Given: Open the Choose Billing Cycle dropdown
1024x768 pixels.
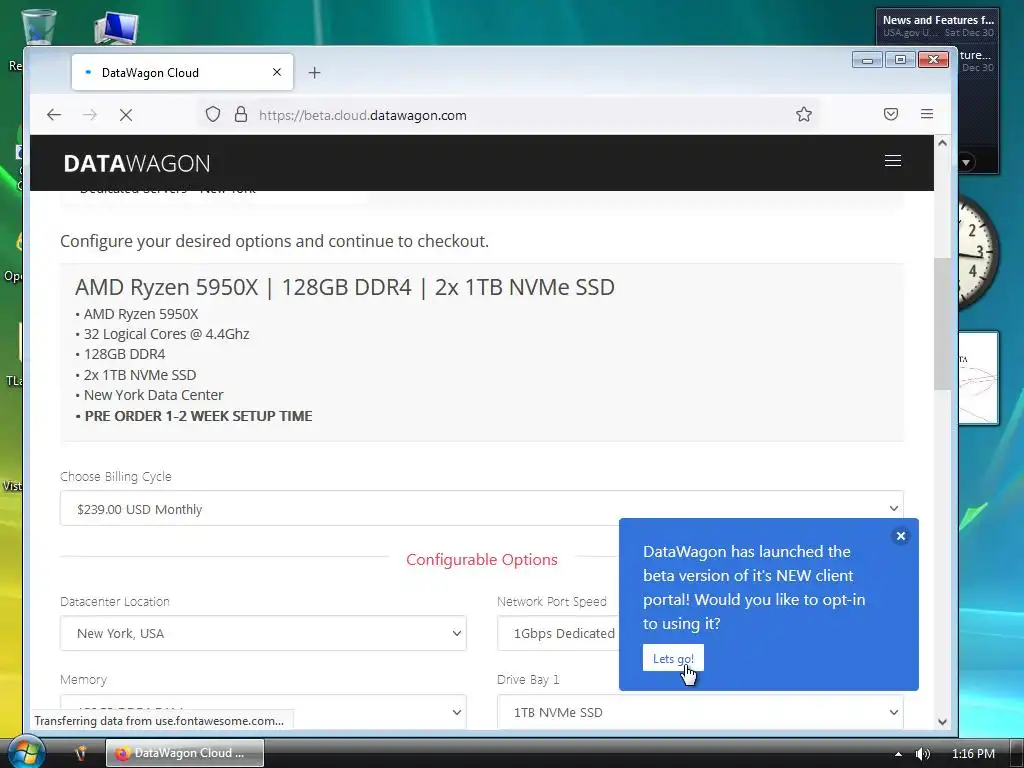Looking at the screenshot, I should (482, 509).
